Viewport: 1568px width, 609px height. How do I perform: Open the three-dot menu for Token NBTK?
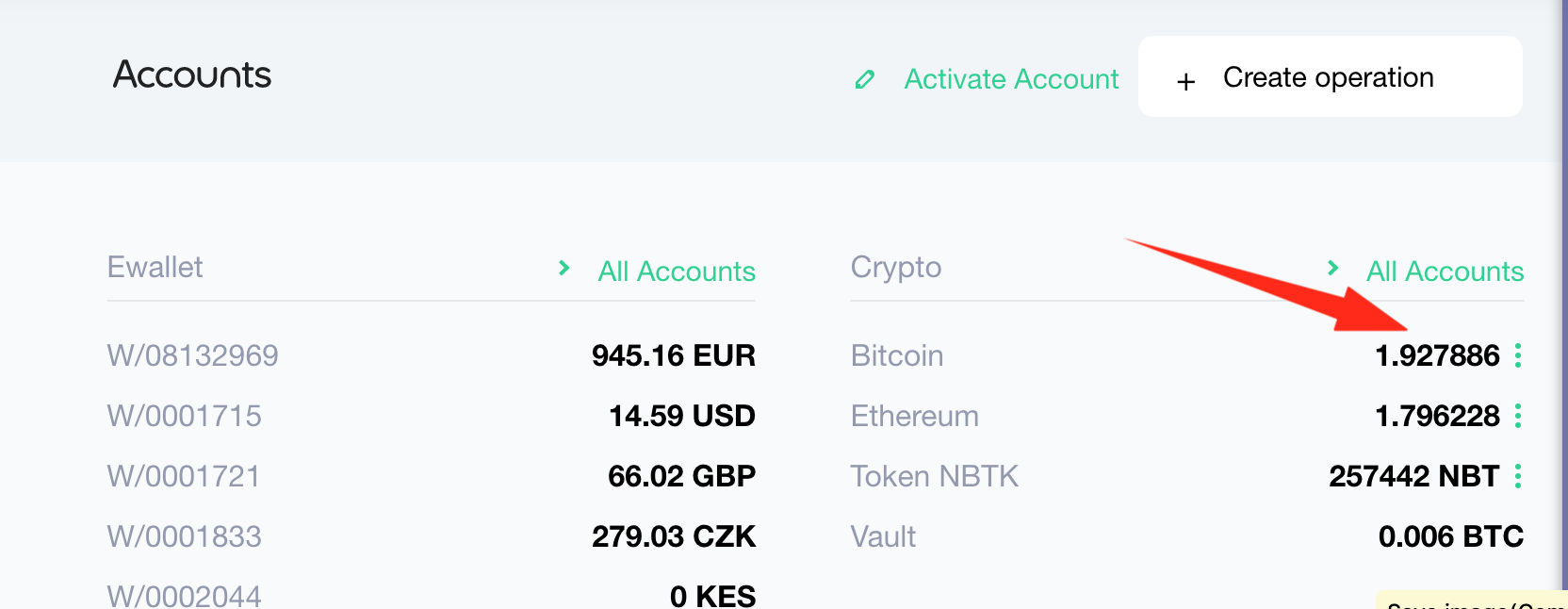pyautogui.click(x=1518, y=476)
